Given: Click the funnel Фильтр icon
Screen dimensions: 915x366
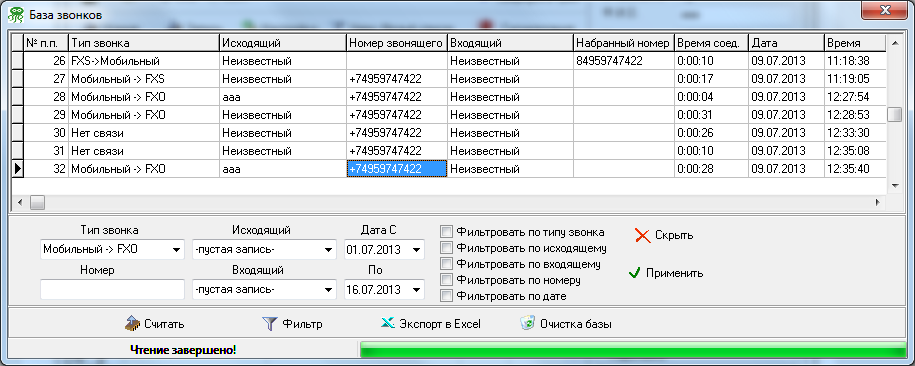Looking at the screenshot, I should pos(269,324).
